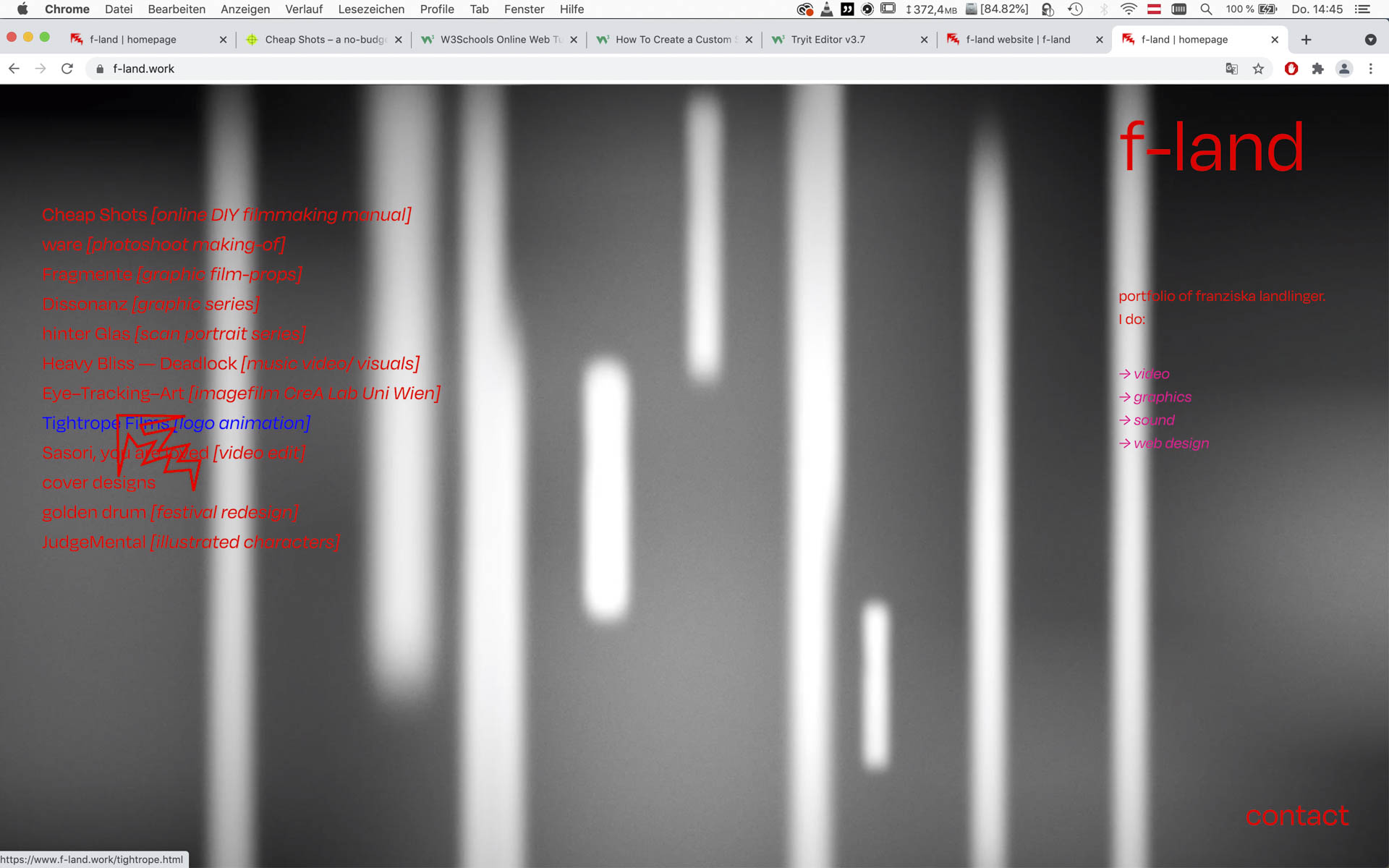Expand the Chrome tab list overflow menu
The image size is (1389, 868).
pos(1370,39)
